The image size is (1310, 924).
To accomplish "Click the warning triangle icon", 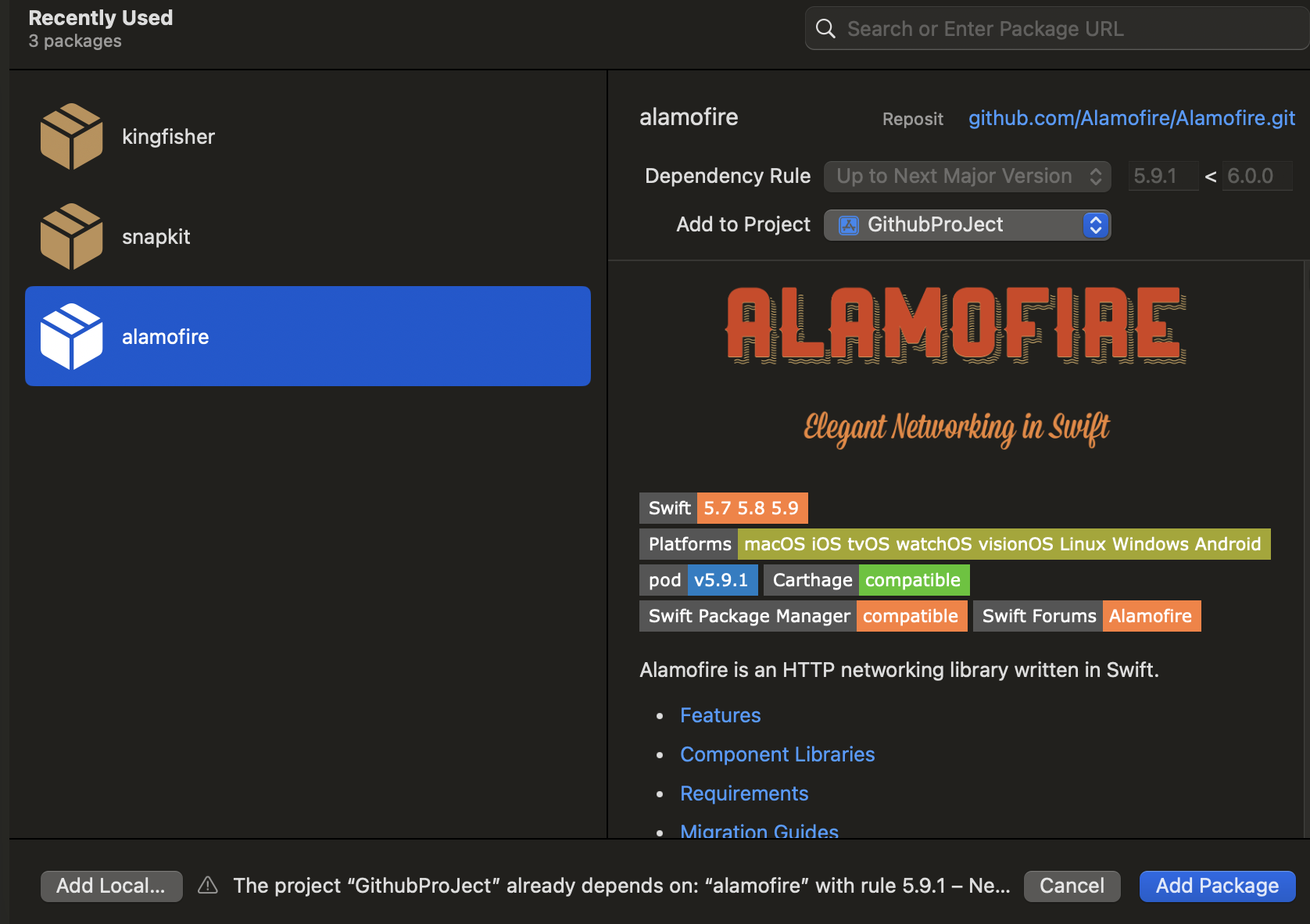I will [x=208, y=885].
